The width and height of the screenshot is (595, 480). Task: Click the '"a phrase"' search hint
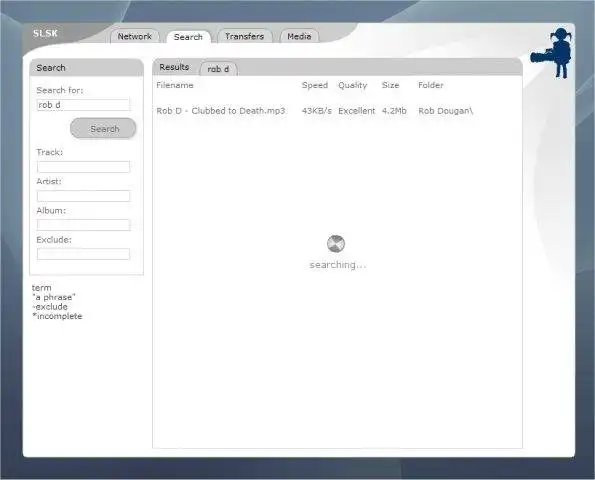coord(54,297)
